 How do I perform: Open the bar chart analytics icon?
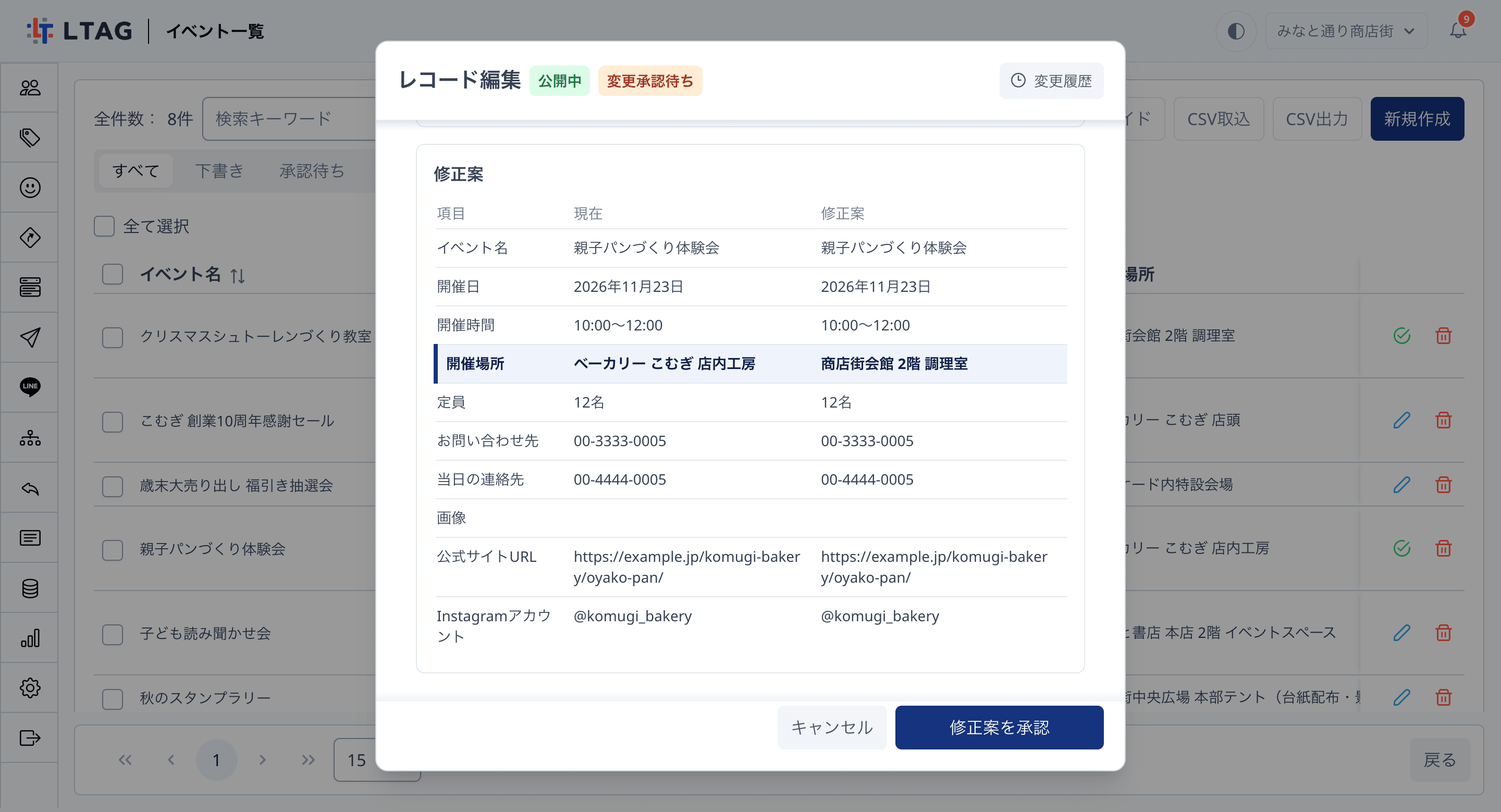click(30, 638)
